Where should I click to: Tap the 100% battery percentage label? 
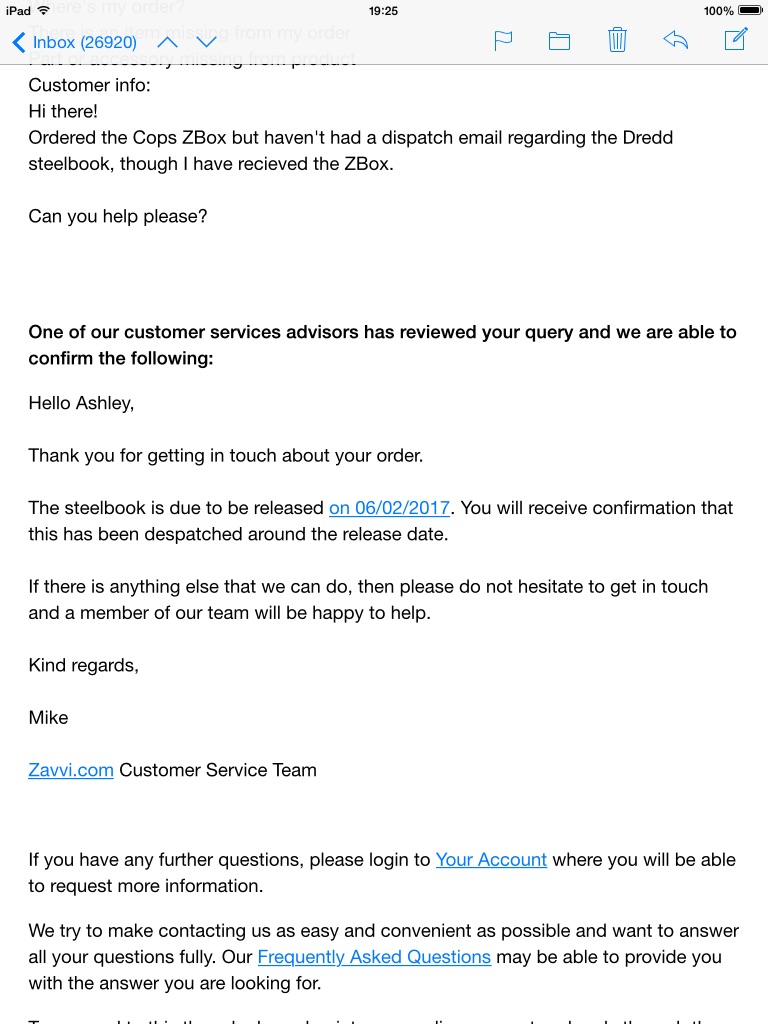coord(718,10)
